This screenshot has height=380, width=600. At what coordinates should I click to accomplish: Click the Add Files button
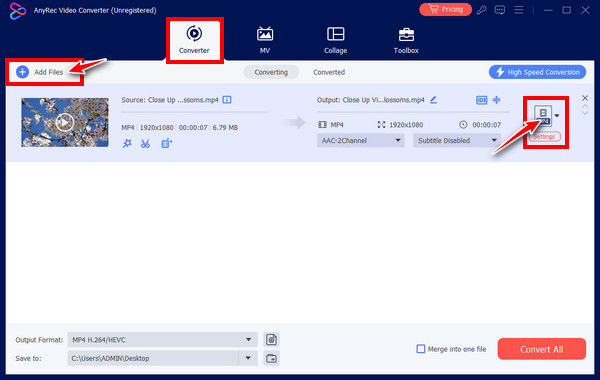tap(39, 72)
